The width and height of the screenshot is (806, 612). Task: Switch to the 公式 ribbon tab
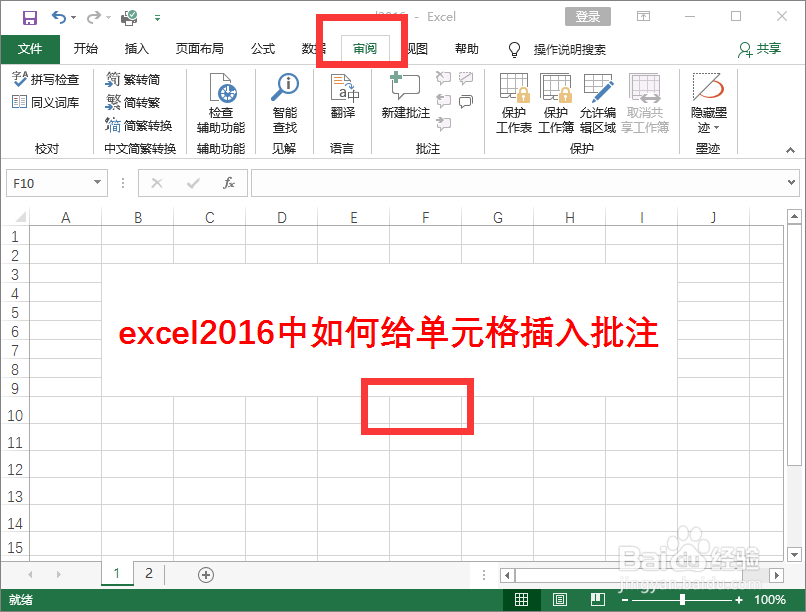pyautogui.click(x=263, y=49)
